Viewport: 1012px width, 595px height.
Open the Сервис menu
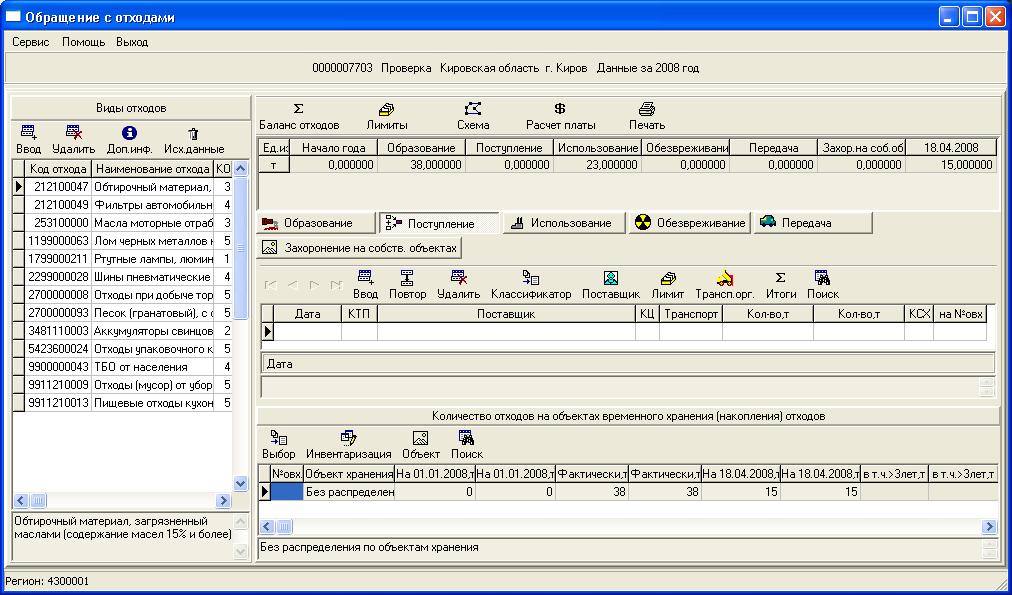click(x=30, y=42)
